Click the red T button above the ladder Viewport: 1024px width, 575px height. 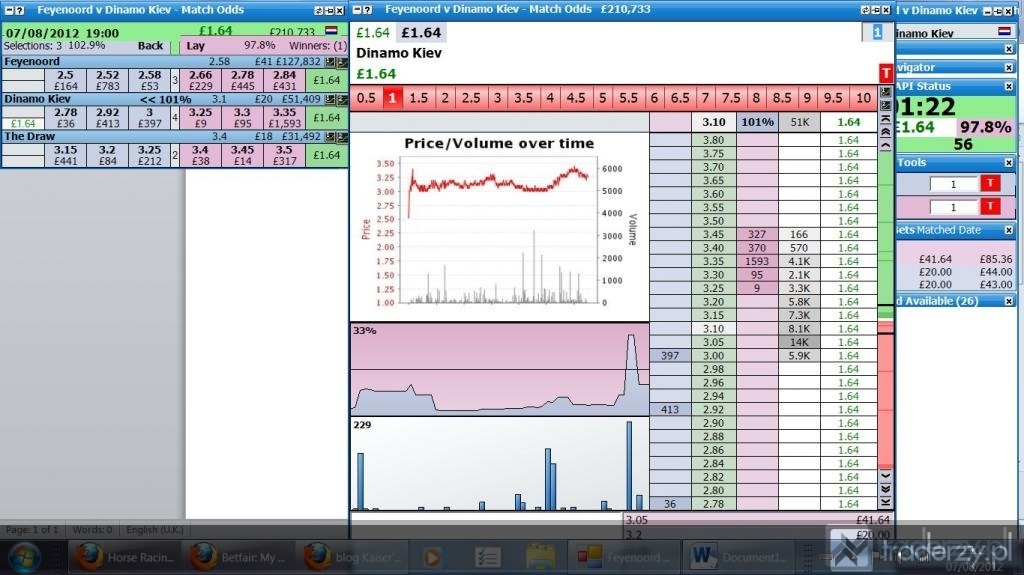pyautogui.click(x=886, y=73)
